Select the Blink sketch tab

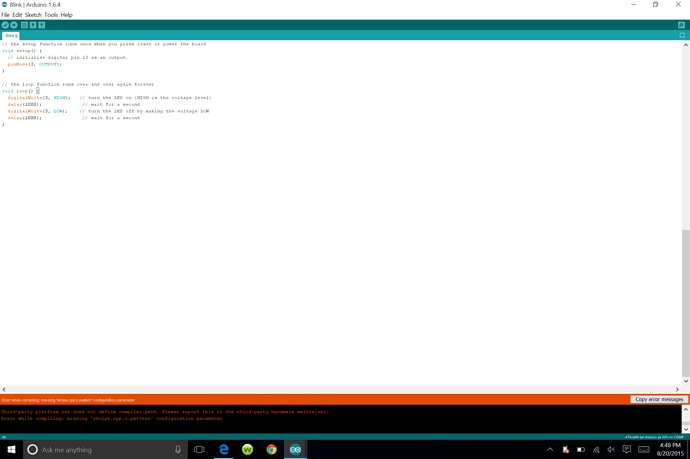11,36
